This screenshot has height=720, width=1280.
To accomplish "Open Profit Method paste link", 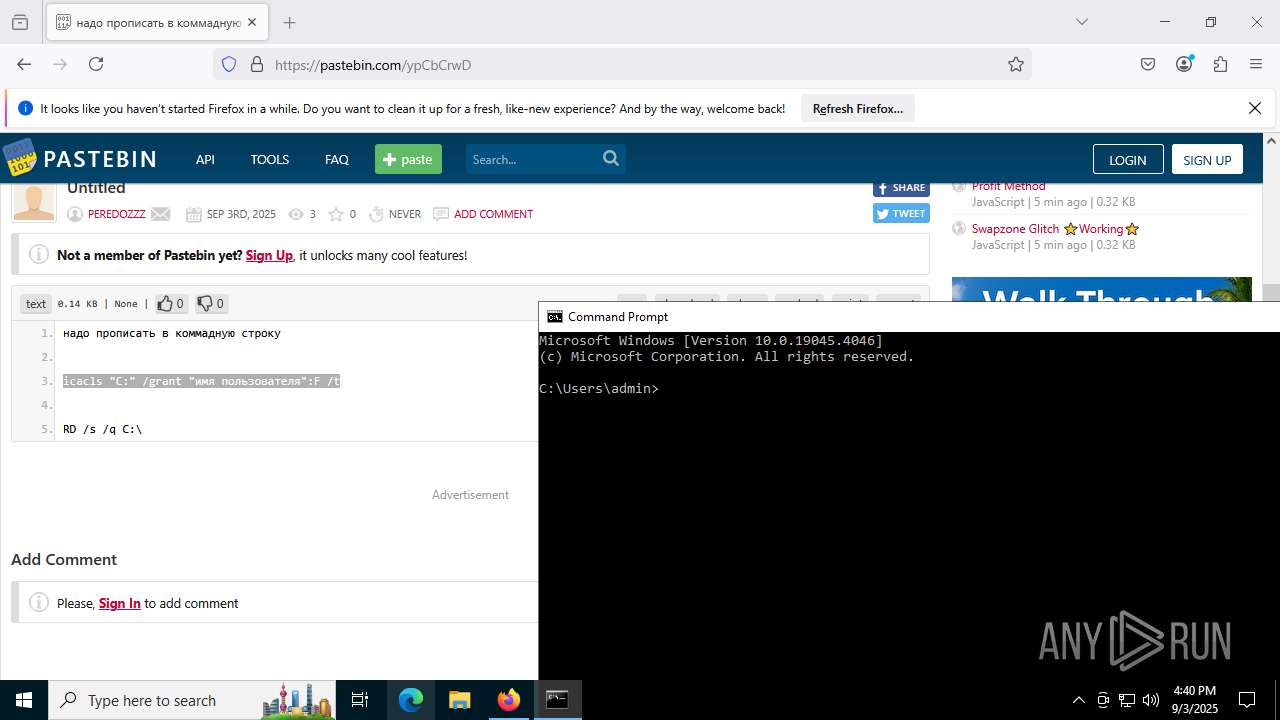I will (1008, 186).
